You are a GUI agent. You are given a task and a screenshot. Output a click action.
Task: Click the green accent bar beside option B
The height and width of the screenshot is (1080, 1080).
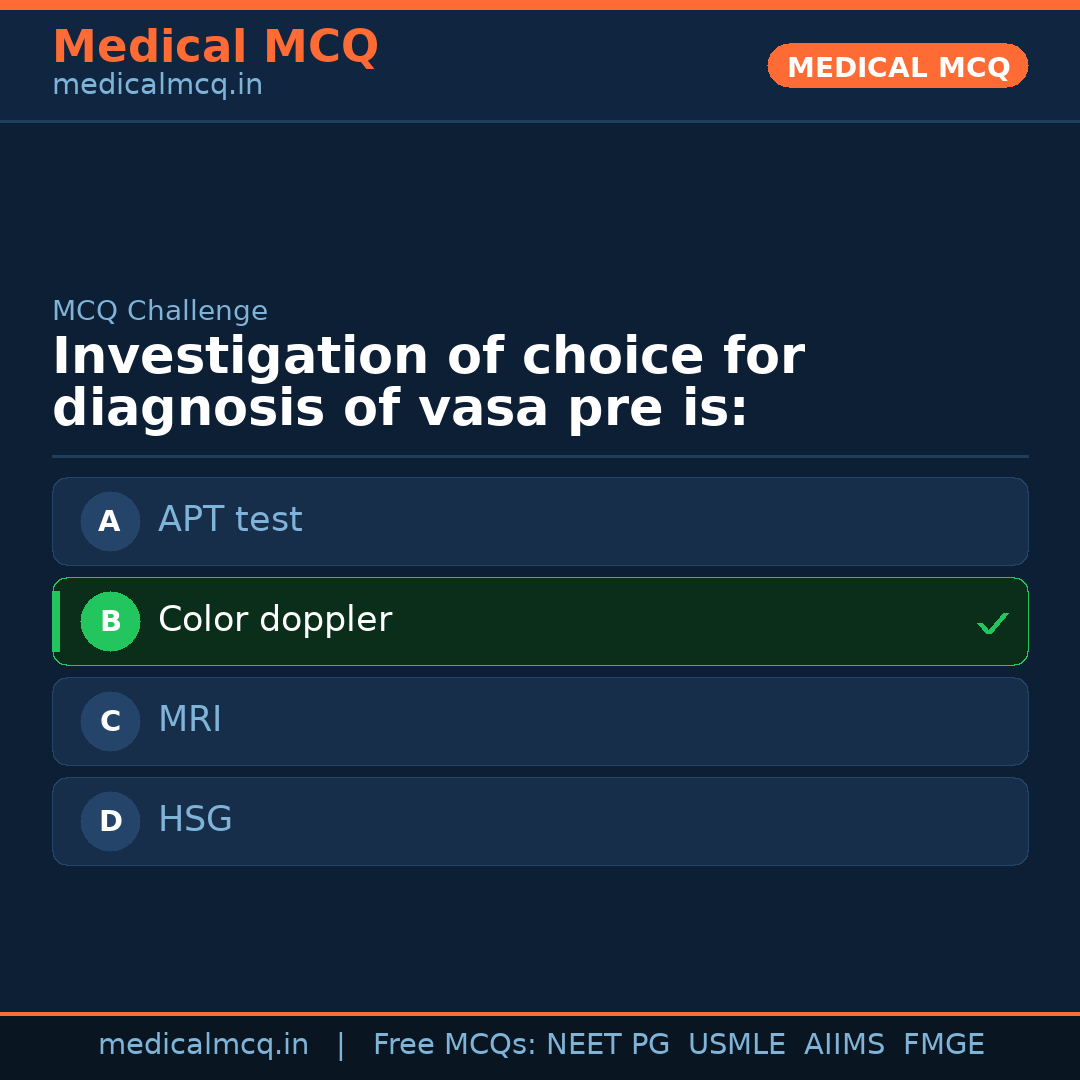click(x=55, y=621)
